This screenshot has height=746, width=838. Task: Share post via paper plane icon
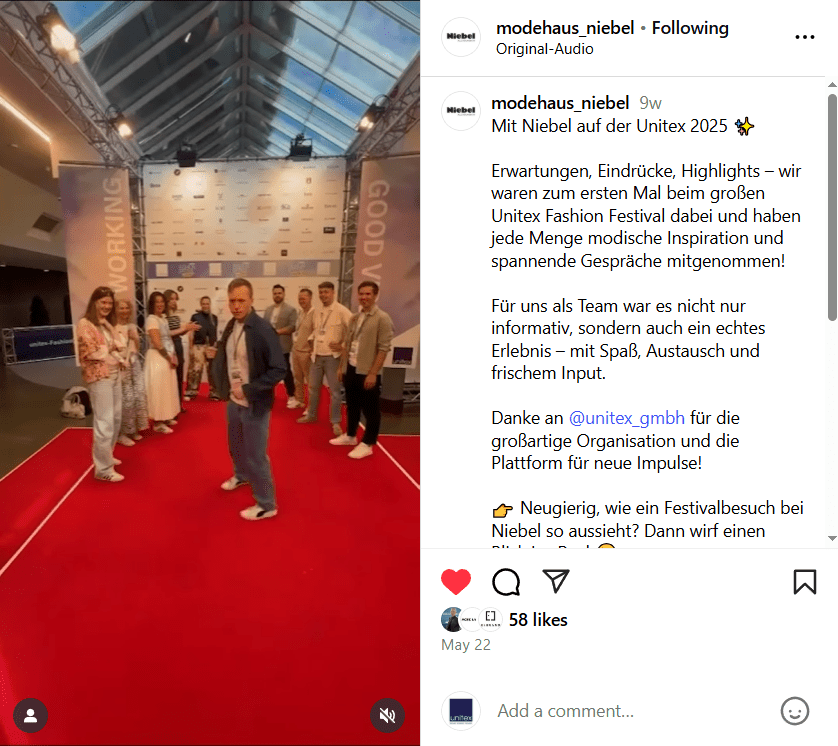(x=556, y=581)
